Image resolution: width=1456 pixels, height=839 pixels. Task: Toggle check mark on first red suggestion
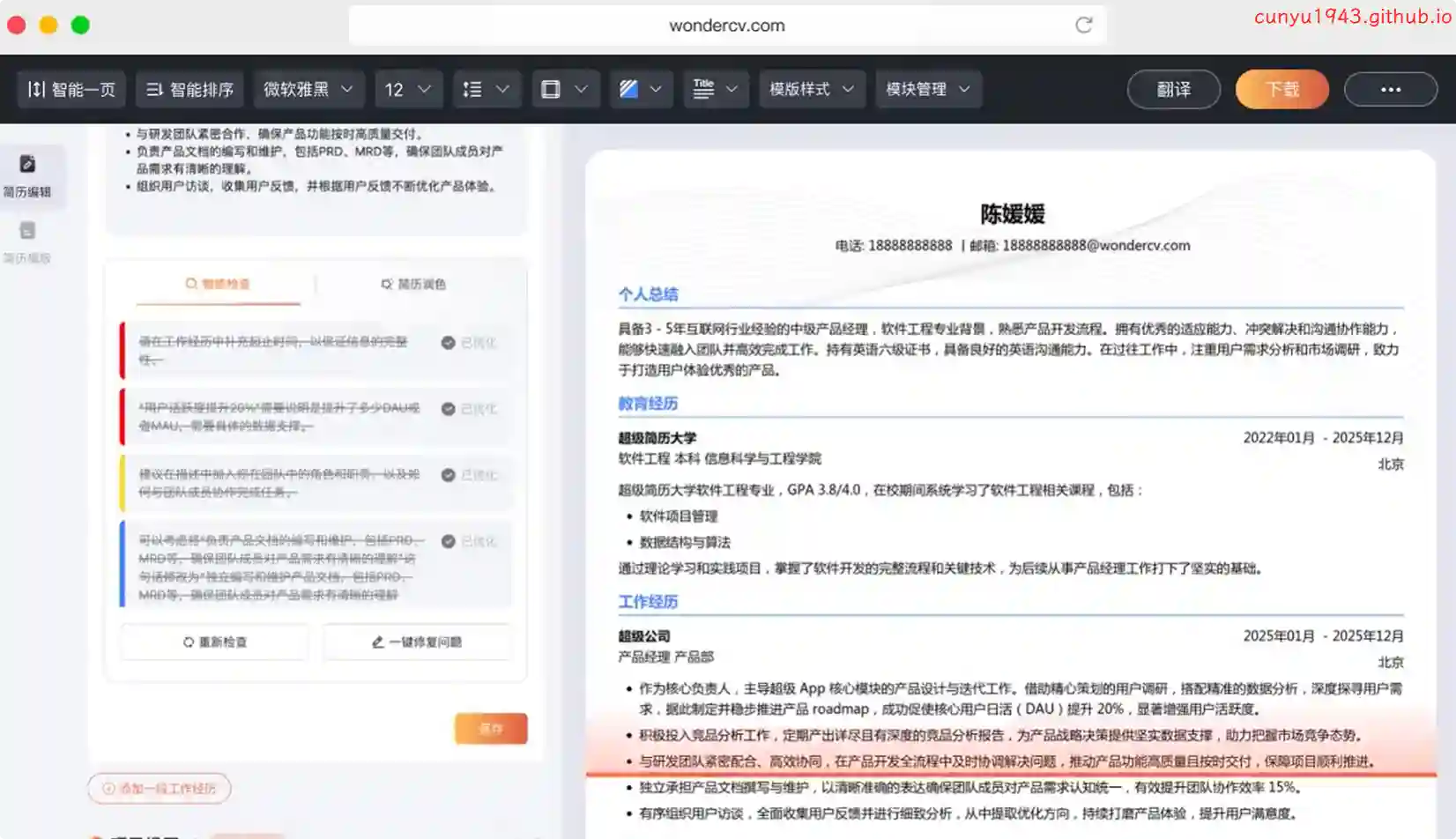pos(448,343)
